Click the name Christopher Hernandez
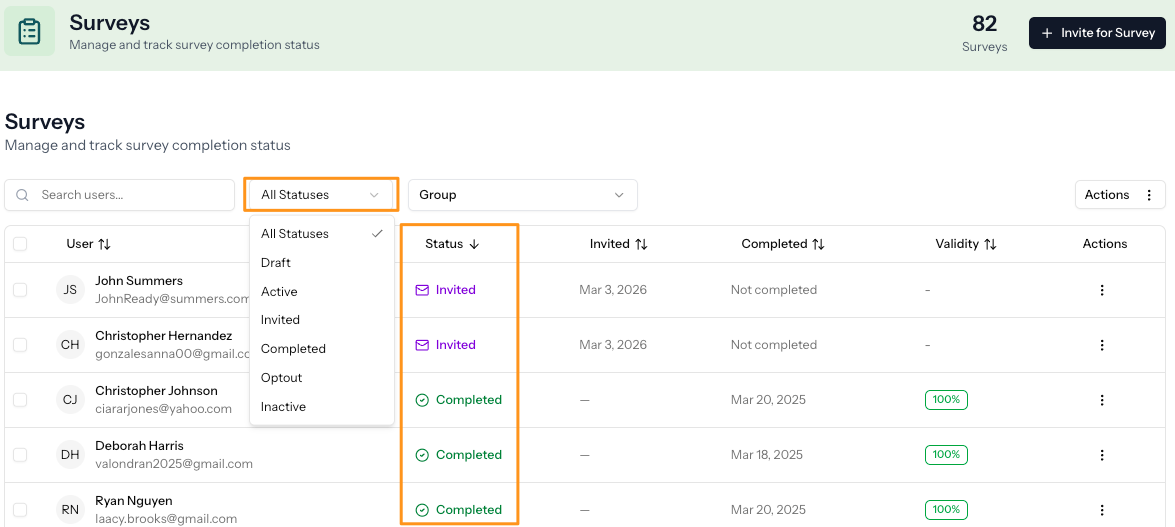Image resolution: width=1175 pixels, height=527 pixels. pyautogui.click(x=163, y=336)
